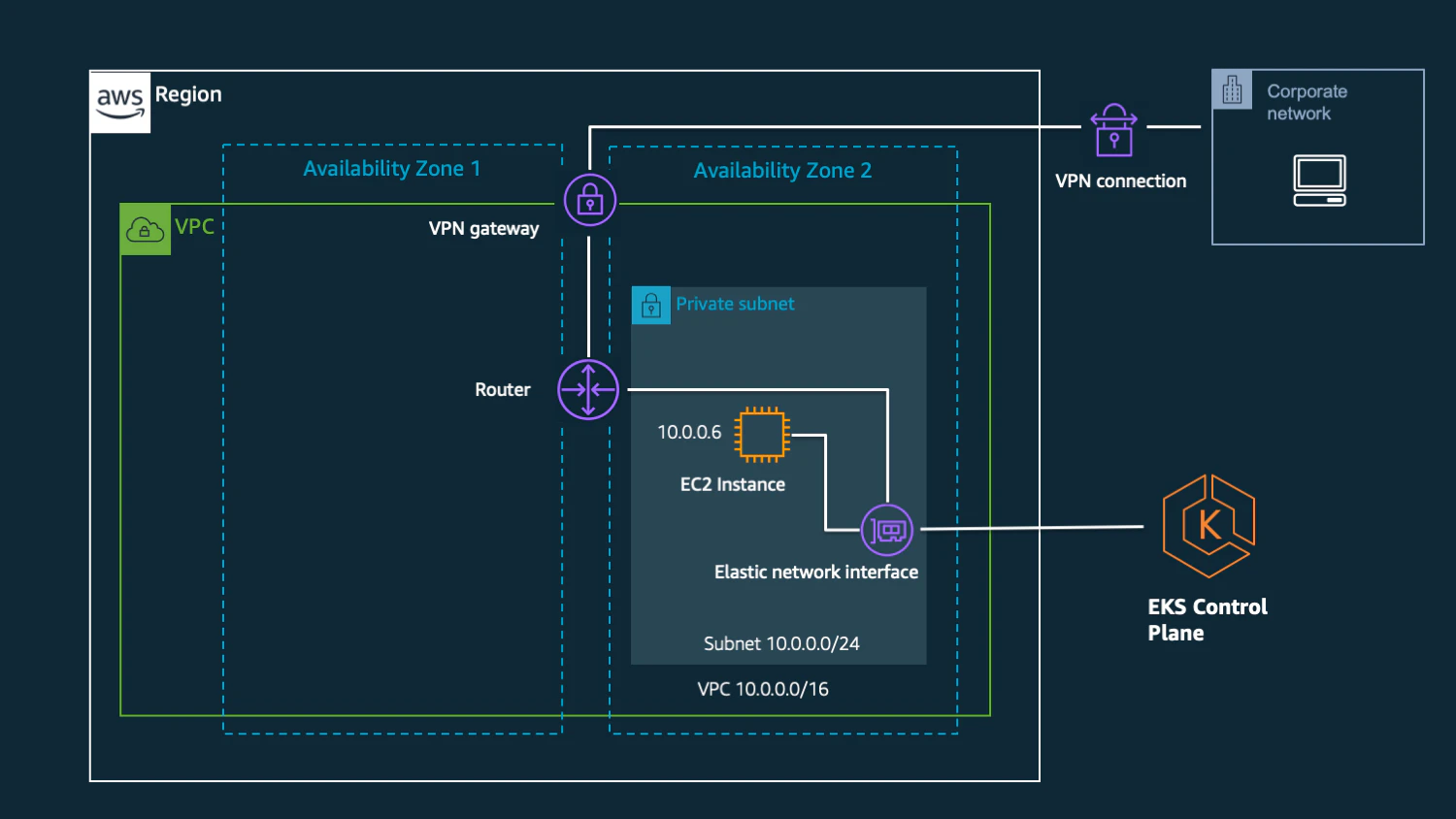1456x819 pixels.
Task: Select the "VPC 10.0.0.0/16" text
Action: [763, 689]
